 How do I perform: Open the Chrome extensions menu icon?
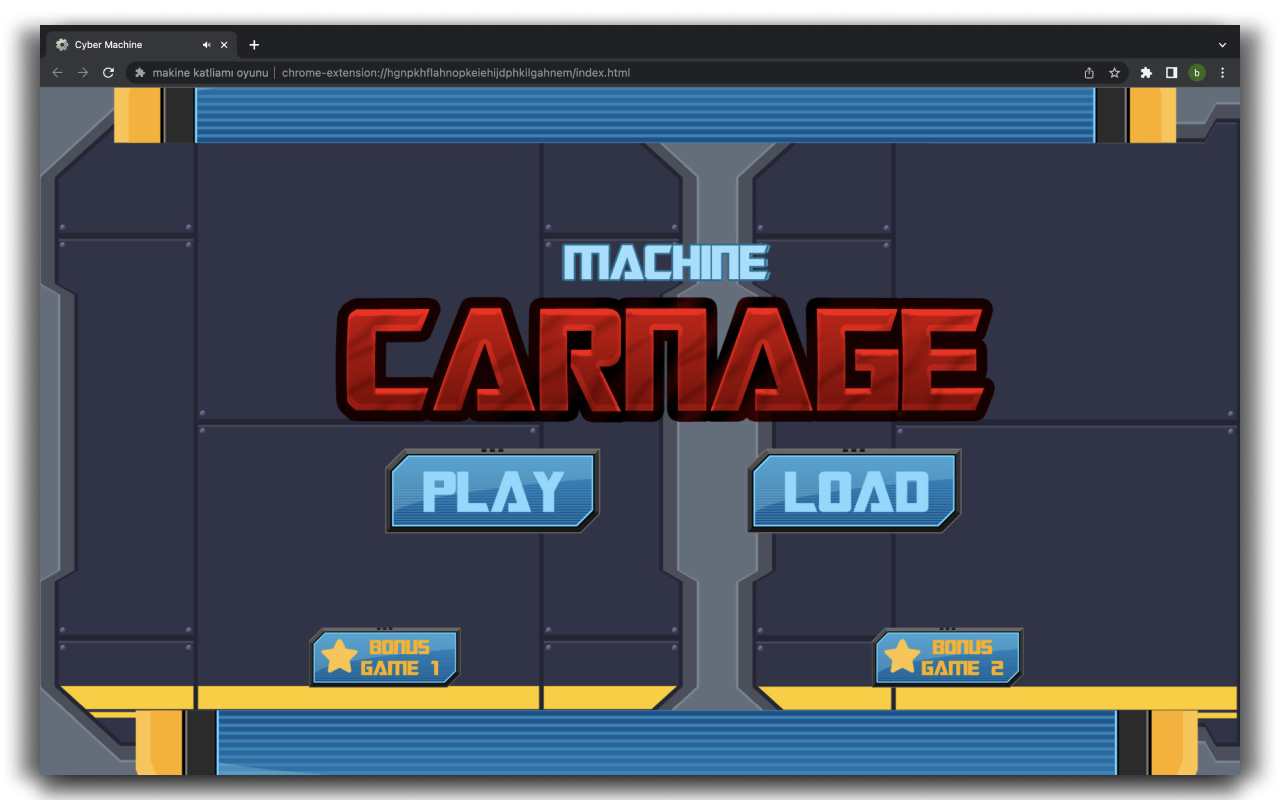click(x=1145, y=72)
